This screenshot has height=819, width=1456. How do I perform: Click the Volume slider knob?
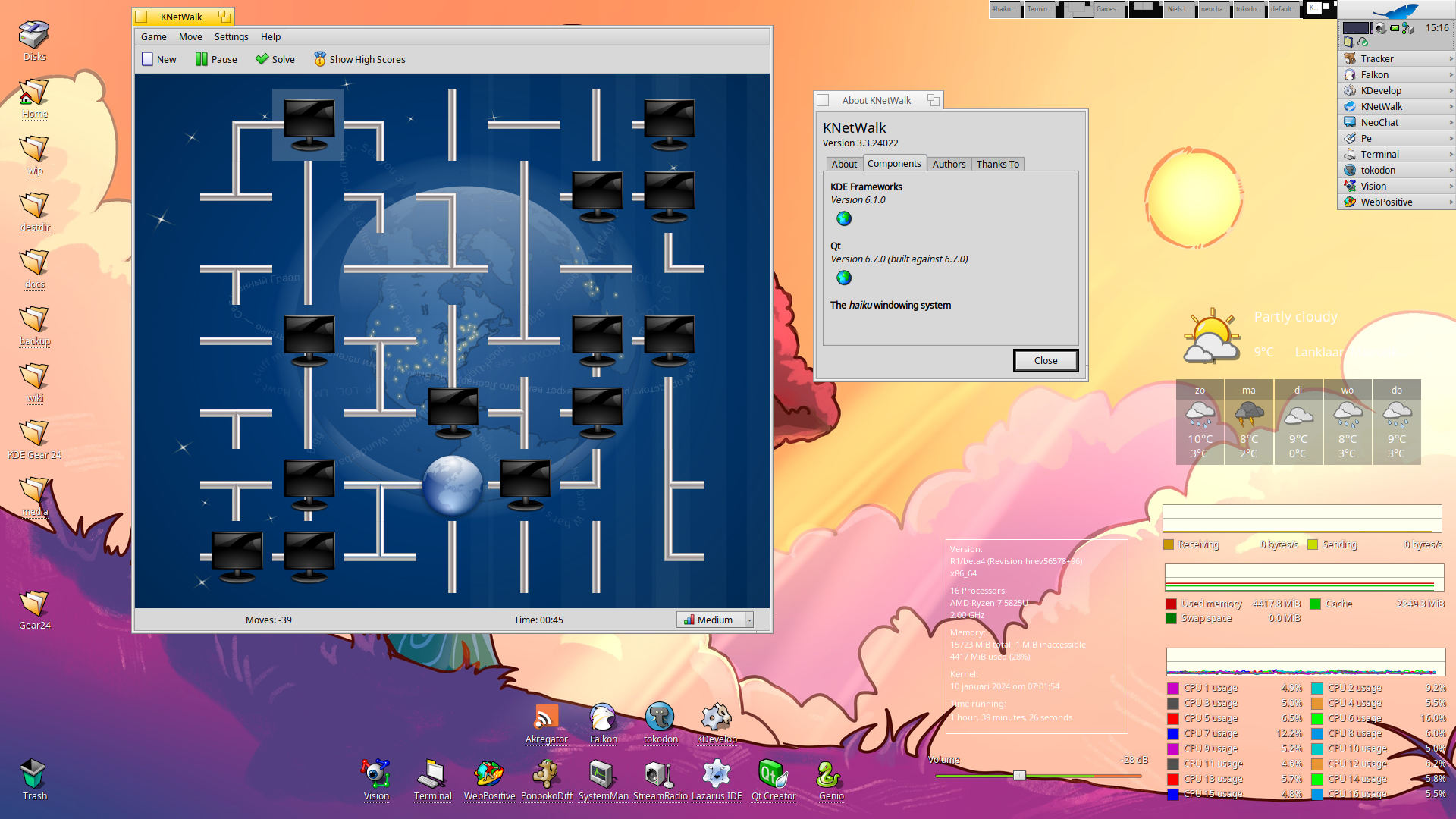click(1019, 775)
